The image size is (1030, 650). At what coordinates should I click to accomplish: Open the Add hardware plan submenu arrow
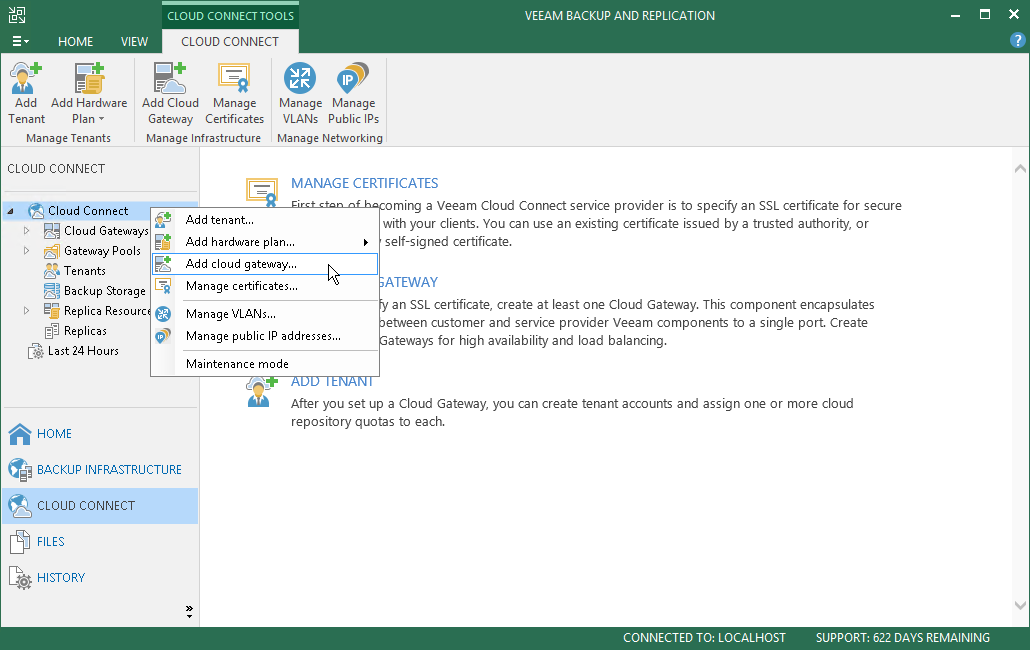[x=366, y=242]
